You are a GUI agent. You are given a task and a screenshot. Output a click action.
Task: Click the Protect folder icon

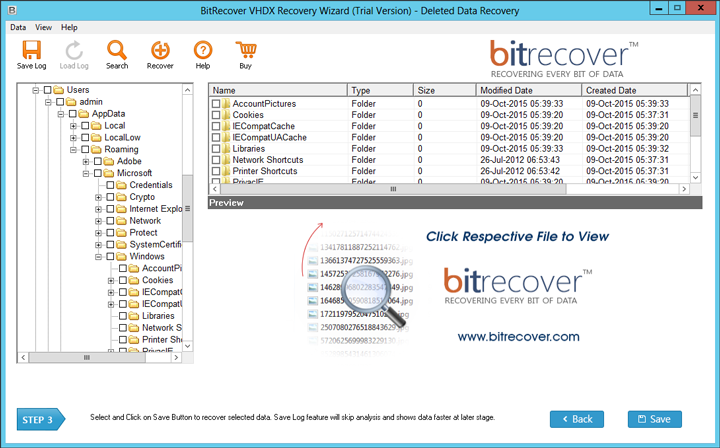pos(121,233)
